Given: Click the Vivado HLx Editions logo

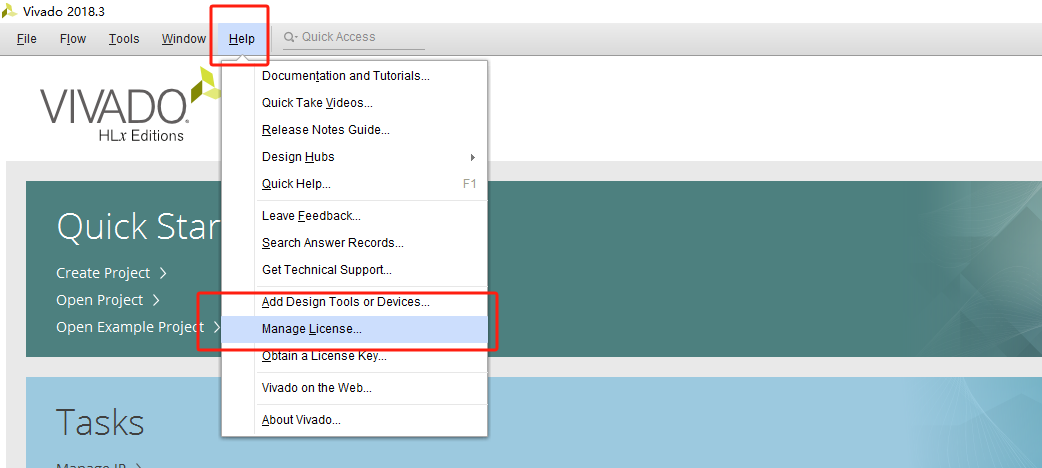Looking at the screenshot, I should (x=130, y=106).
